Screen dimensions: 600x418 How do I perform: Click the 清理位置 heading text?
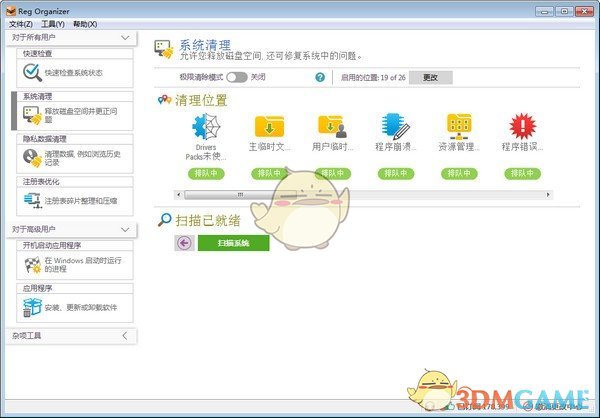pos(201,100)
